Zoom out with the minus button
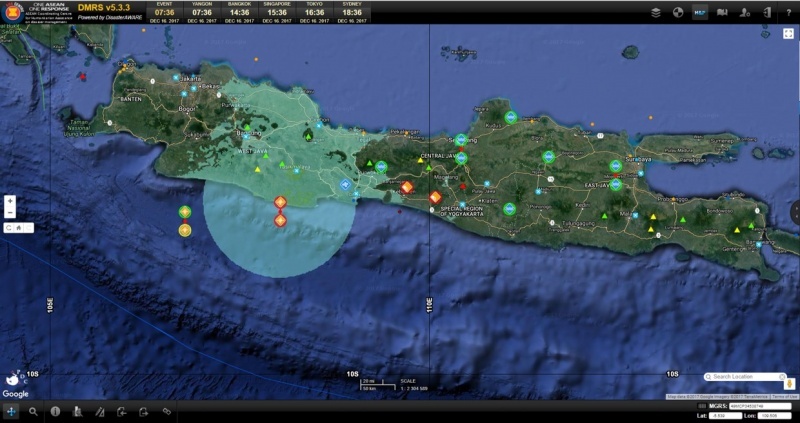The height and width of the screenshot is (423, 800). (x=10, y=212)
